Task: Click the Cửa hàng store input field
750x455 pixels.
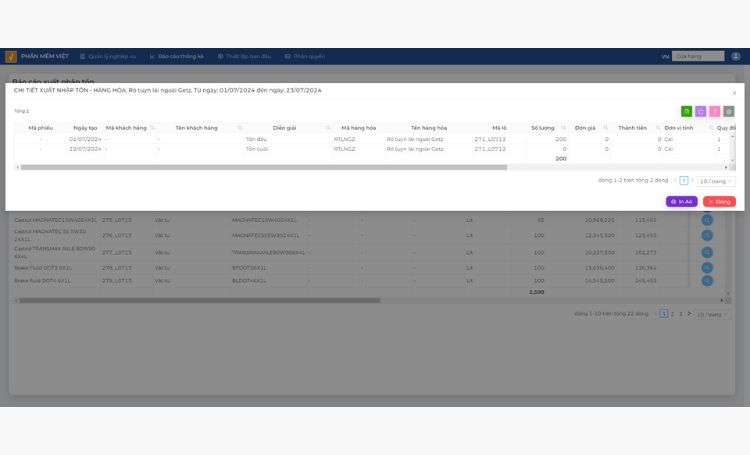Action: [x=698, y=56]
